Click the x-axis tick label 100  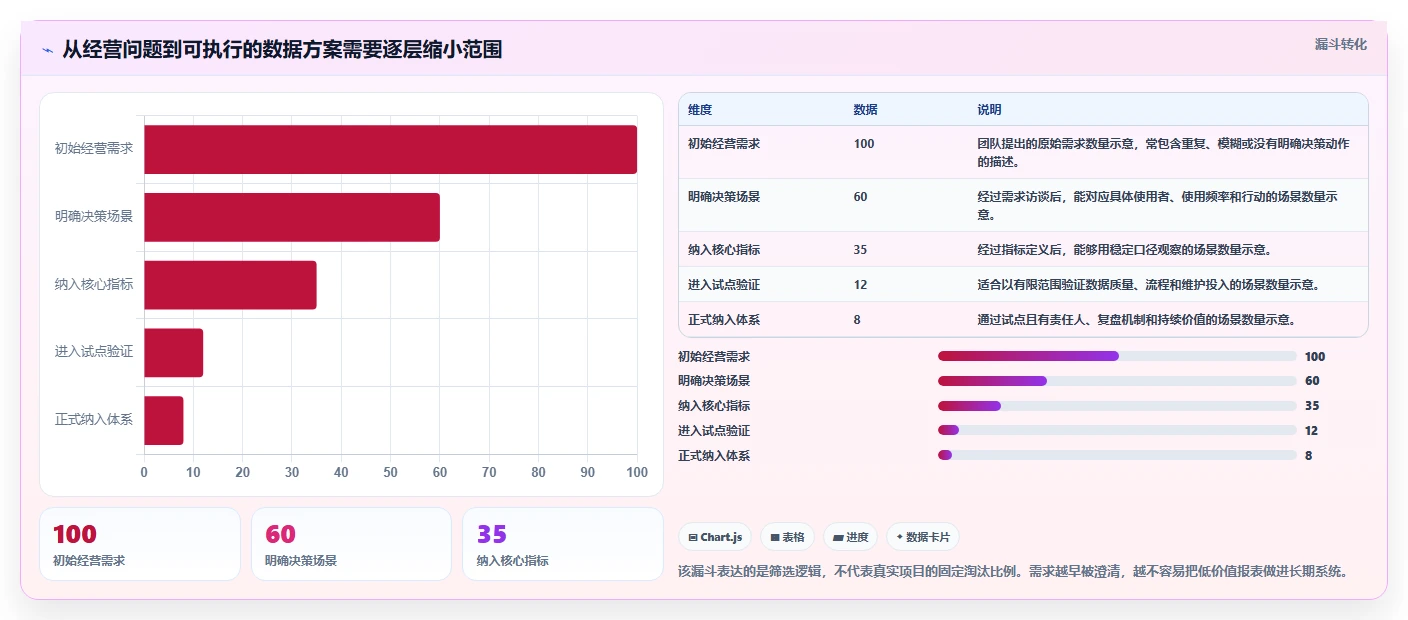coord(636,472)
